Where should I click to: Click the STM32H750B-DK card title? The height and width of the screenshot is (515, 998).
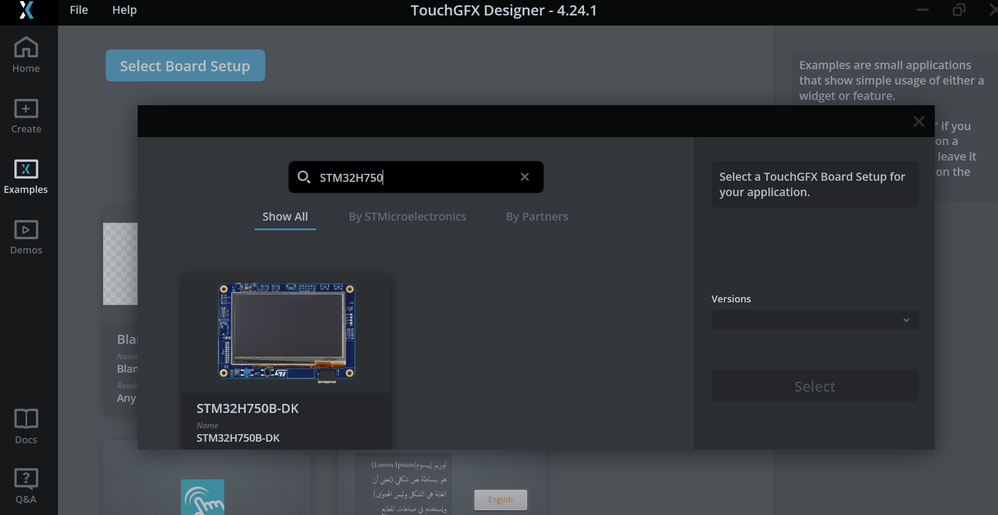tap(248, 409)
